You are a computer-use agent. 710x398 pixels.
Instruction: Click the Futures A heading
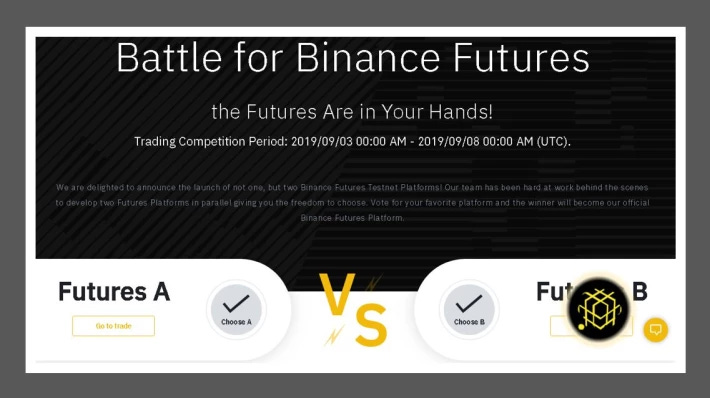[114, 292]
